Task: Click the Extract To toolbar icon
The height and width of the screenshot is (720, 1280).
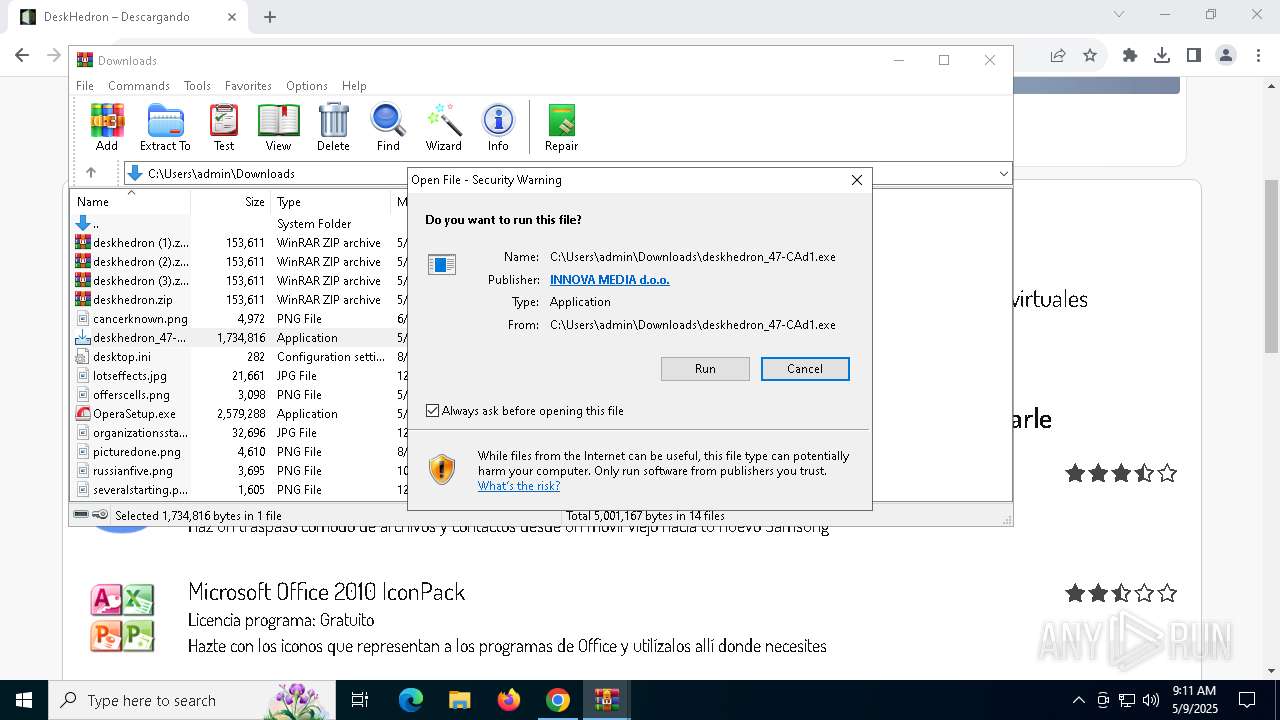Action: 165,127
